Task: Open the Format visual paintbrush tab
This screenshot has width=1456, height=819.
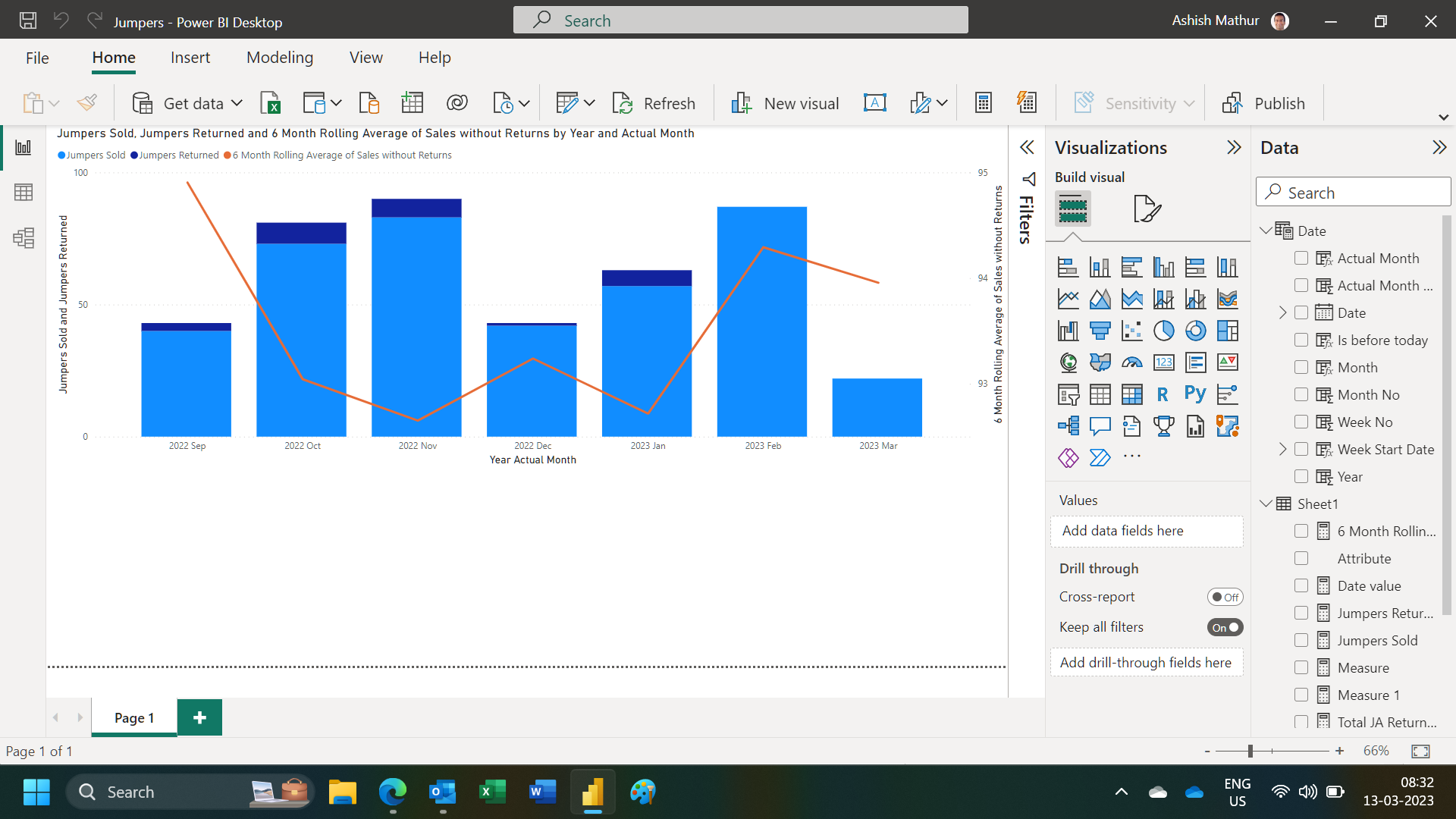Action: point(1147,209)
